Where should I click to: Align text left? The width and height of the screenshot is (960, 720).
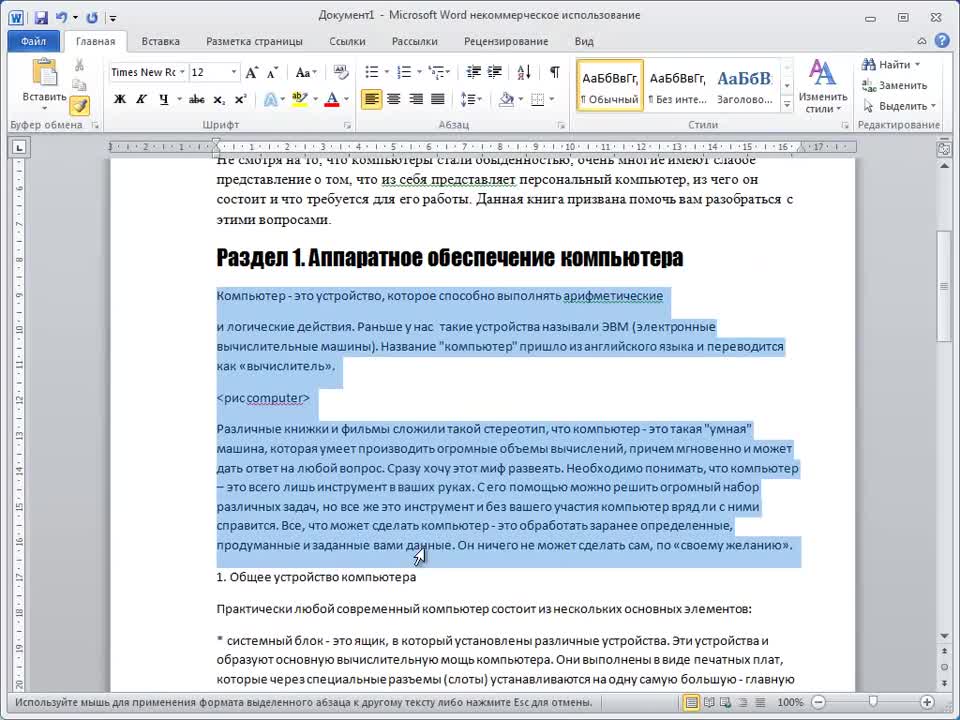tap(371, 99)
